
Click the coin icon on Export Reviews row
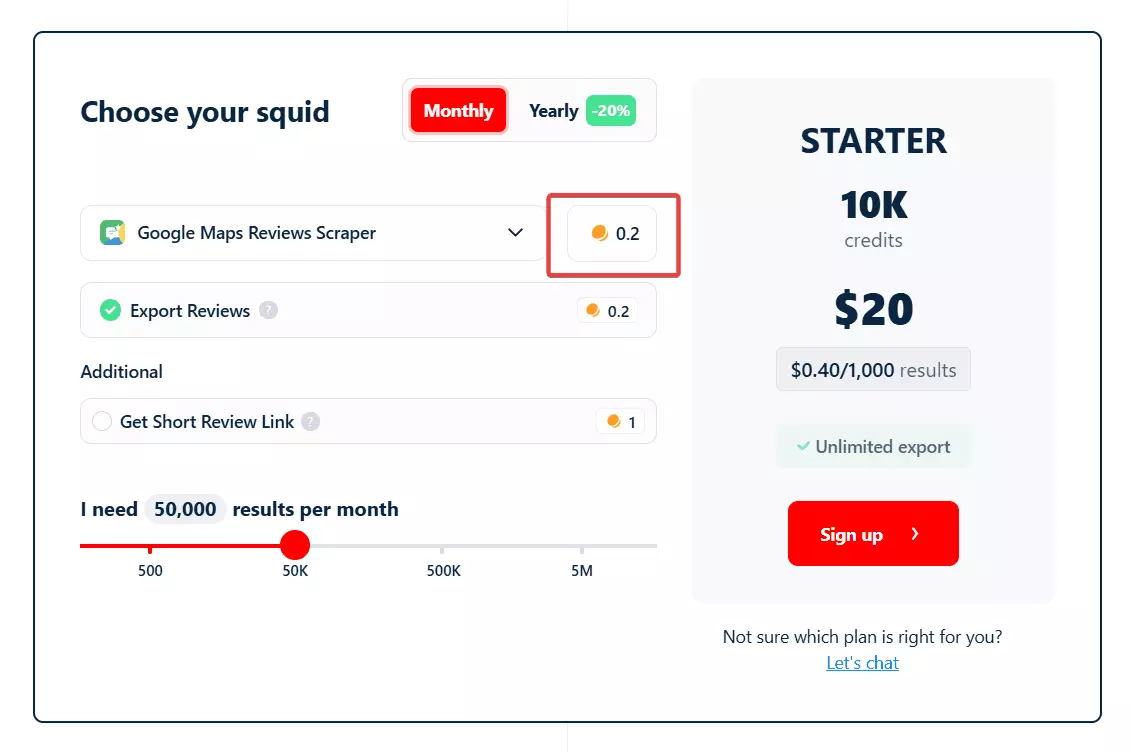click(x=592, y=310)
